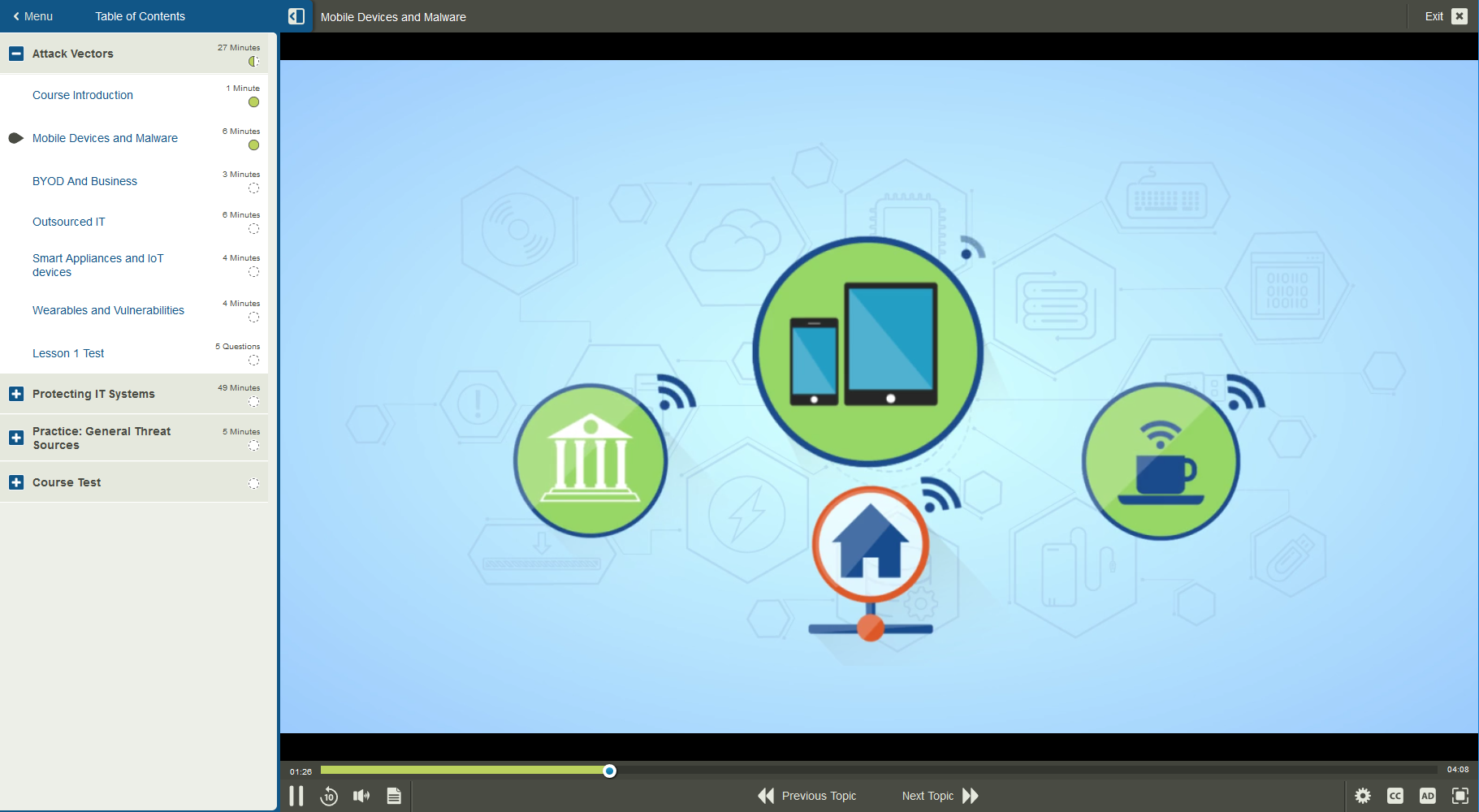The height and width of the screenshot is (812, 1479).
Task: Collapse the Attack Vectors section
Action: point(16,54)
